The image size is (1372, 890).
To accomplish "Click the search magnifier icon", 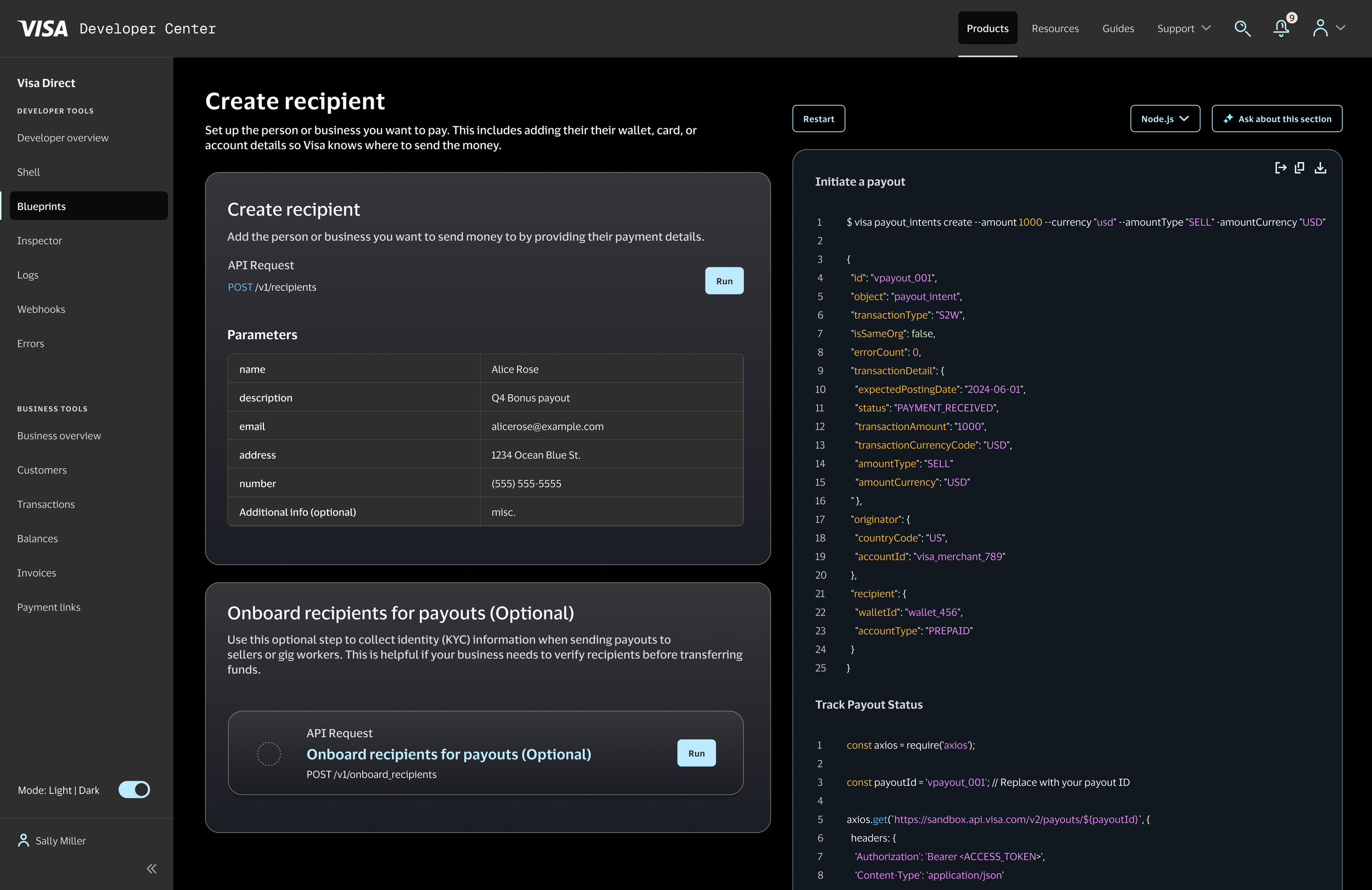I will tap(1242, 28).
